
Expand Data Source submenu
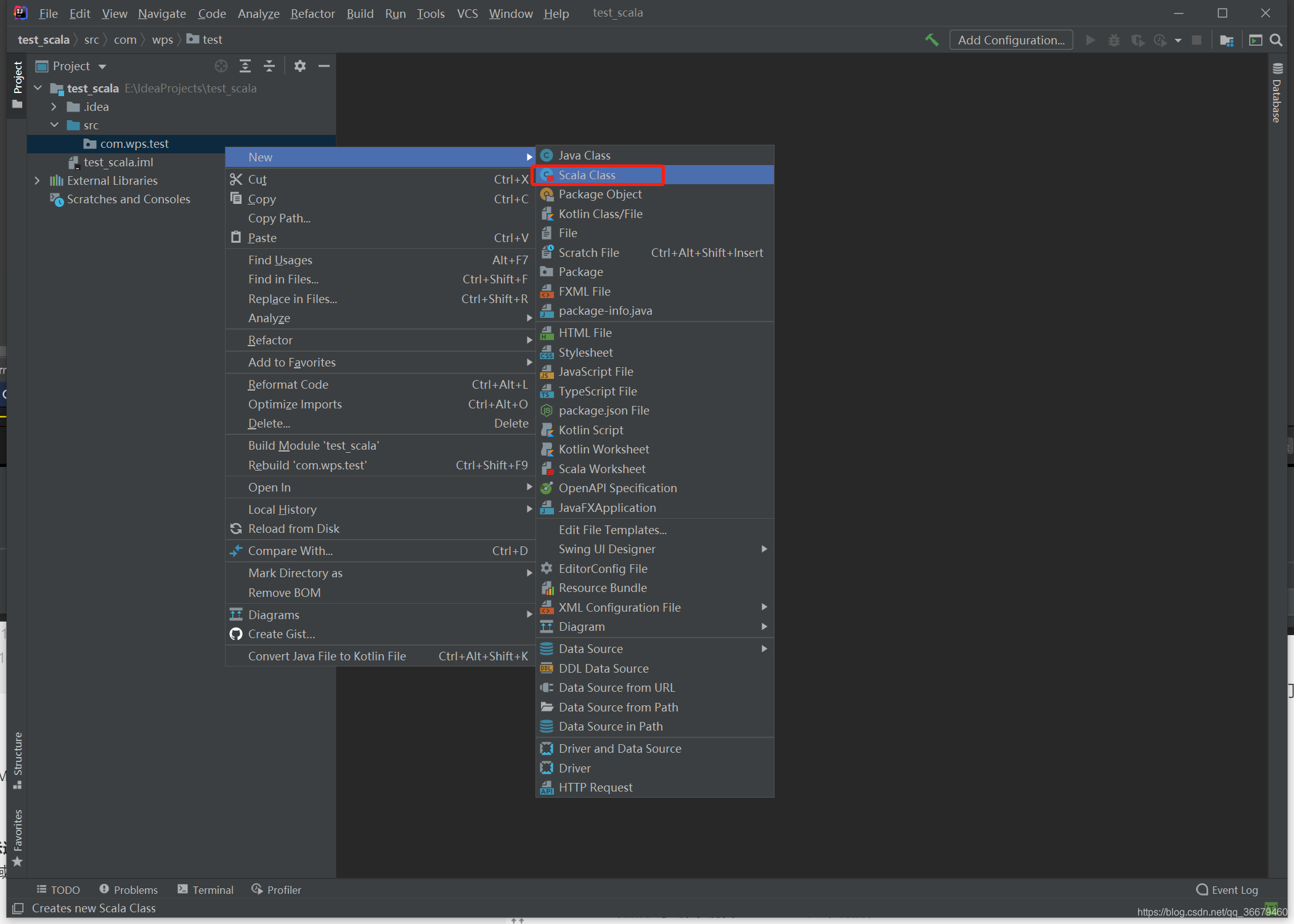pyautogui.click(x=655, y=649)
